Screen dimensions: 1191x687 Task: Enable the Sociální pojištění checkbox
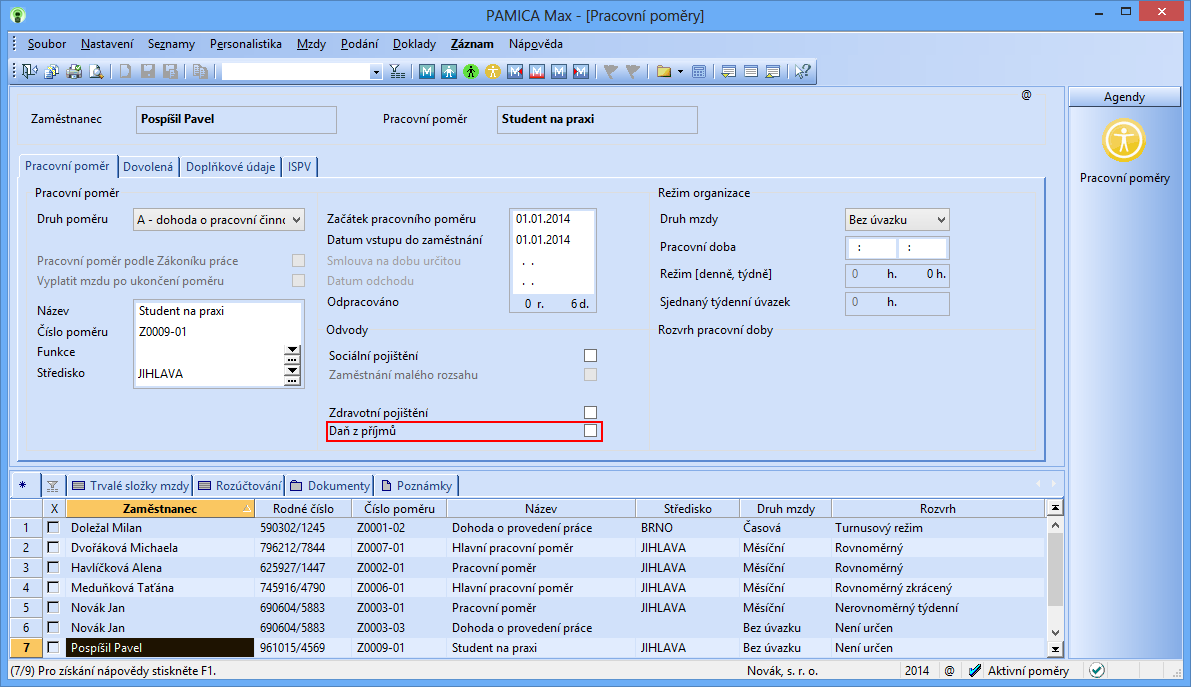click(590, 356)
